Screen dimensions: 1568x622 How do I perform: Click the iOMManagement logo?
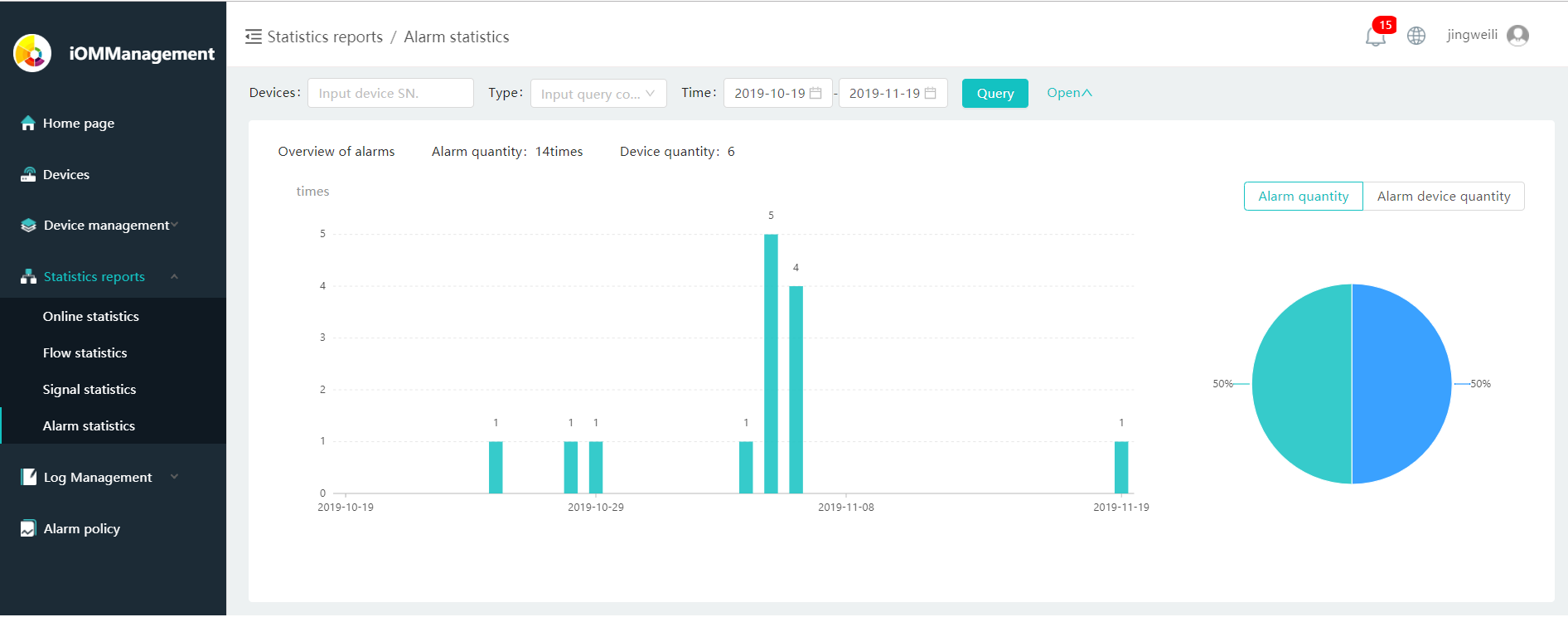click(32, 53)
